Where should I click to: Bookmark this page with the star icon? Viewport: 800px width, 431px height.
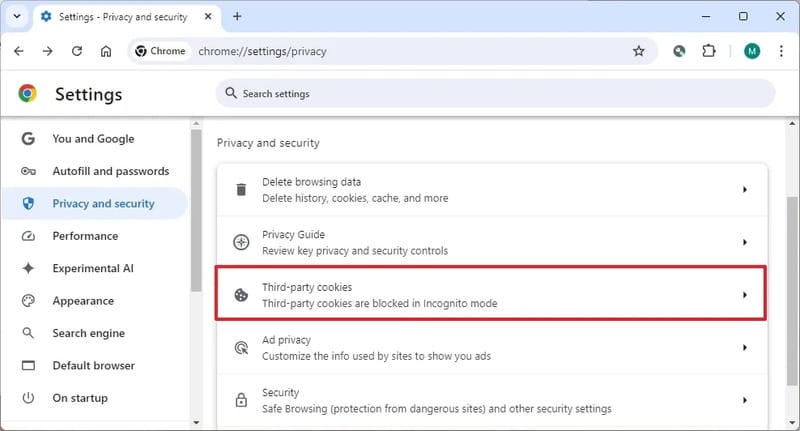click(x=638, y=51)
